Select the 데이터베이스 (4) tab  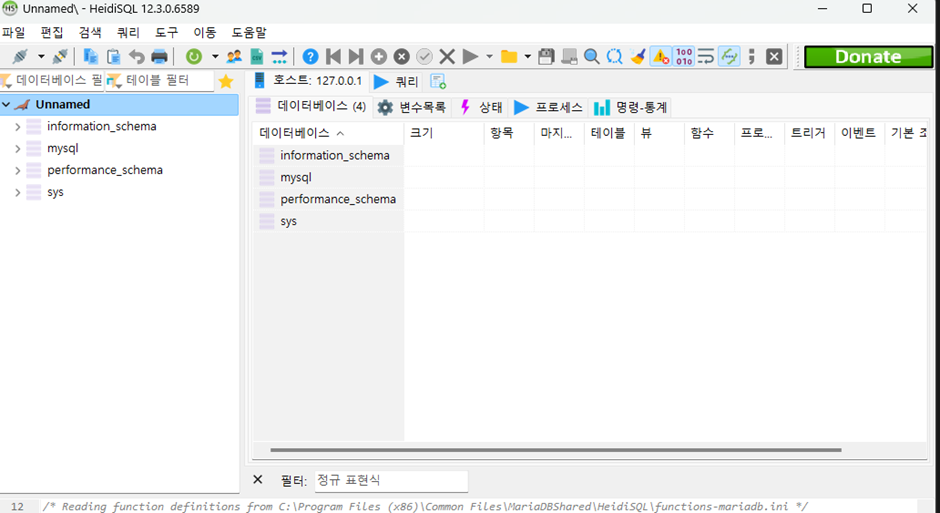(x=311, y=107)
